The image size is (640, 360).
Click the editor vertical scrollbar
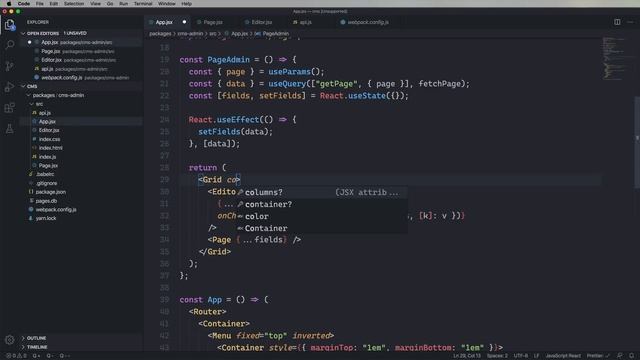[637, 143]
